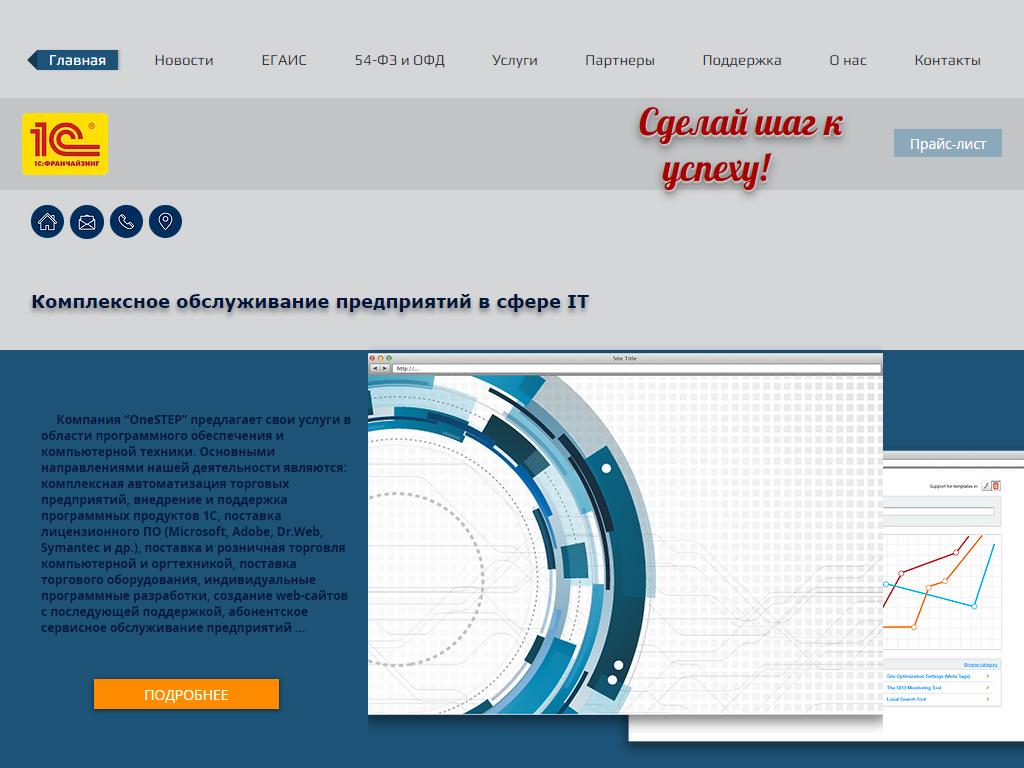Select Поддержка in the navigation
Screen dimensions: 1024x768
[742, 60]
